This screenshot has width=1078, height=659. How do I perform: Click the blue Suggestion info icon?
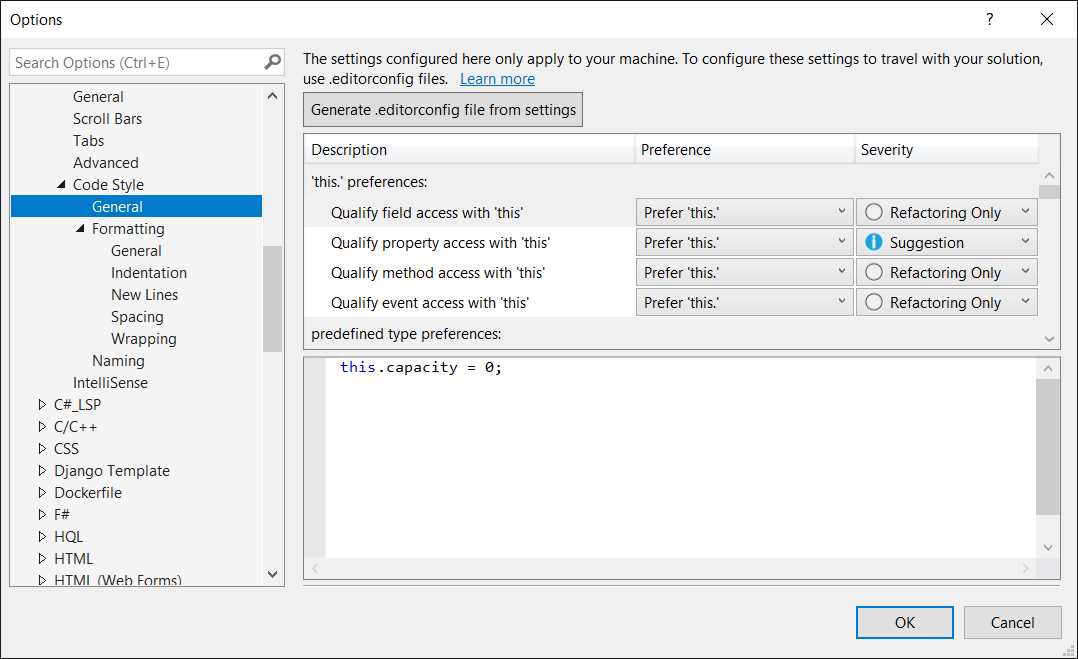coord(874,241)
